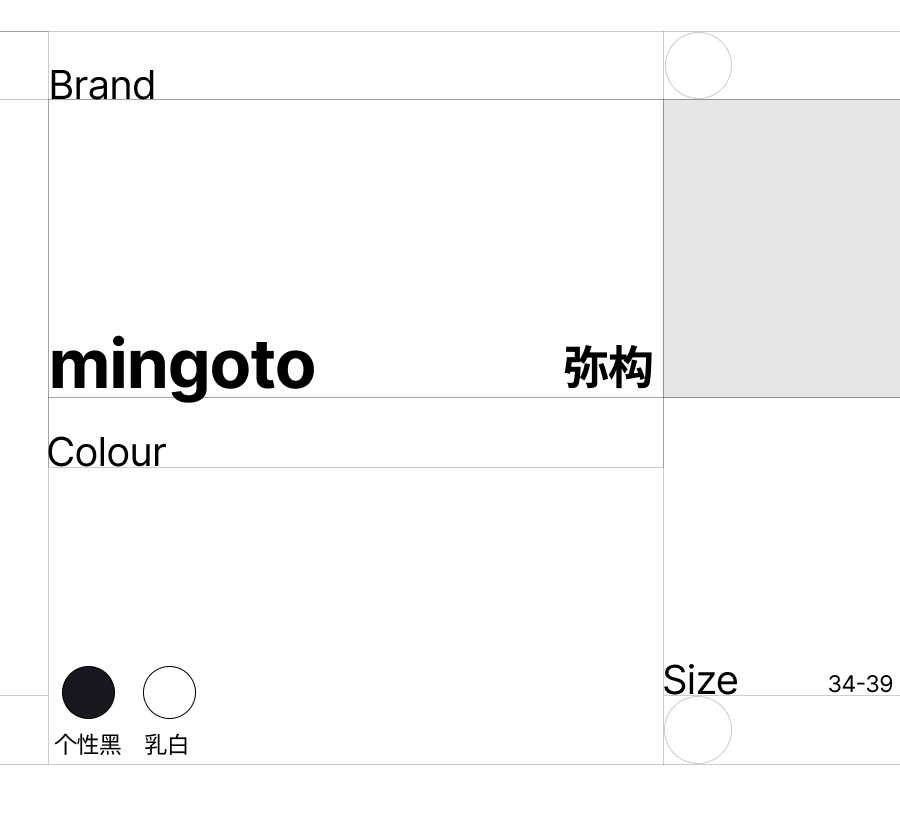The width and height of the screenshot is (900, 833).
Task: Click the mingoto brand name
Action: (x=182, y=366)
